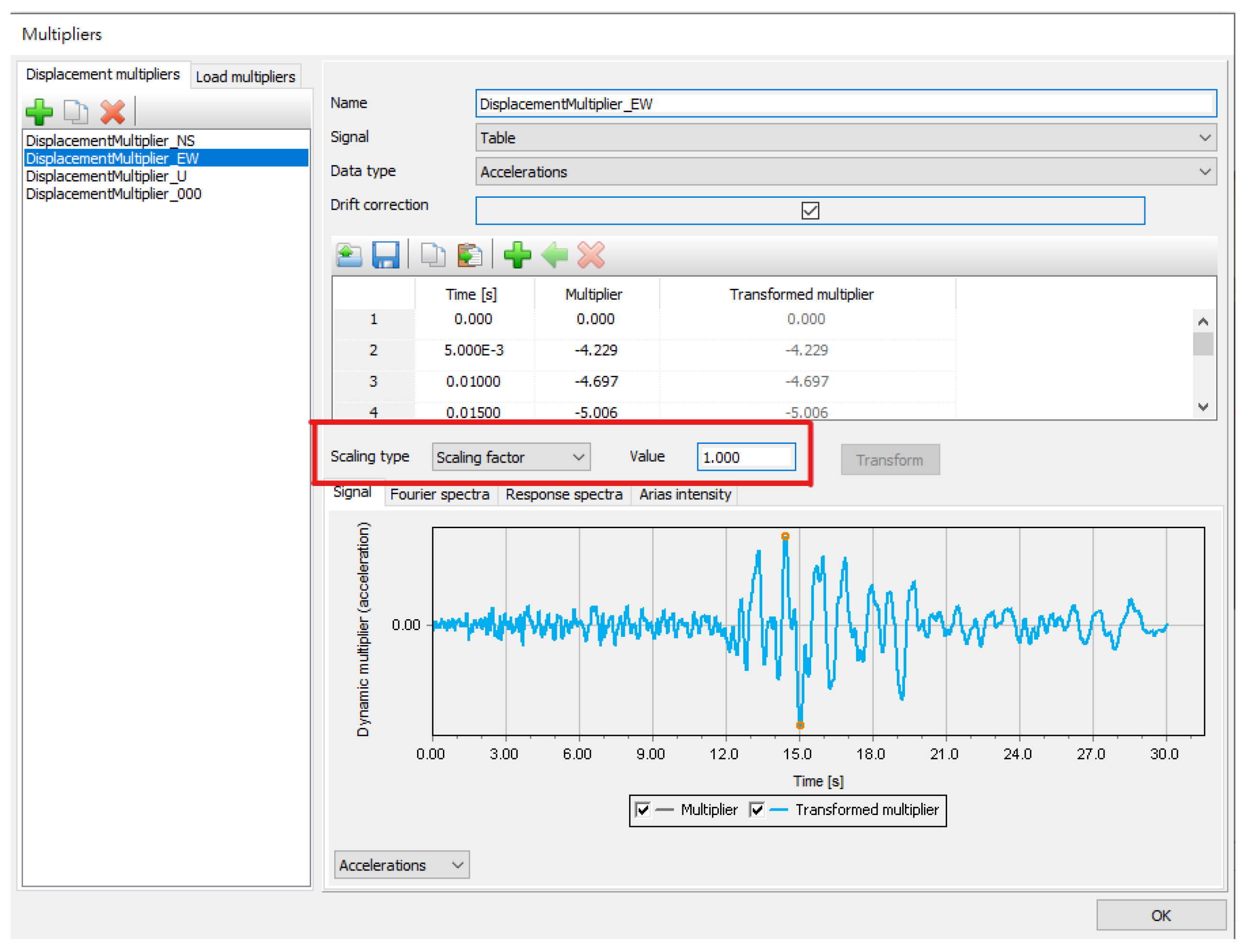
Task: Toggle the Drift correction checkbox
Action: [810, 211]
